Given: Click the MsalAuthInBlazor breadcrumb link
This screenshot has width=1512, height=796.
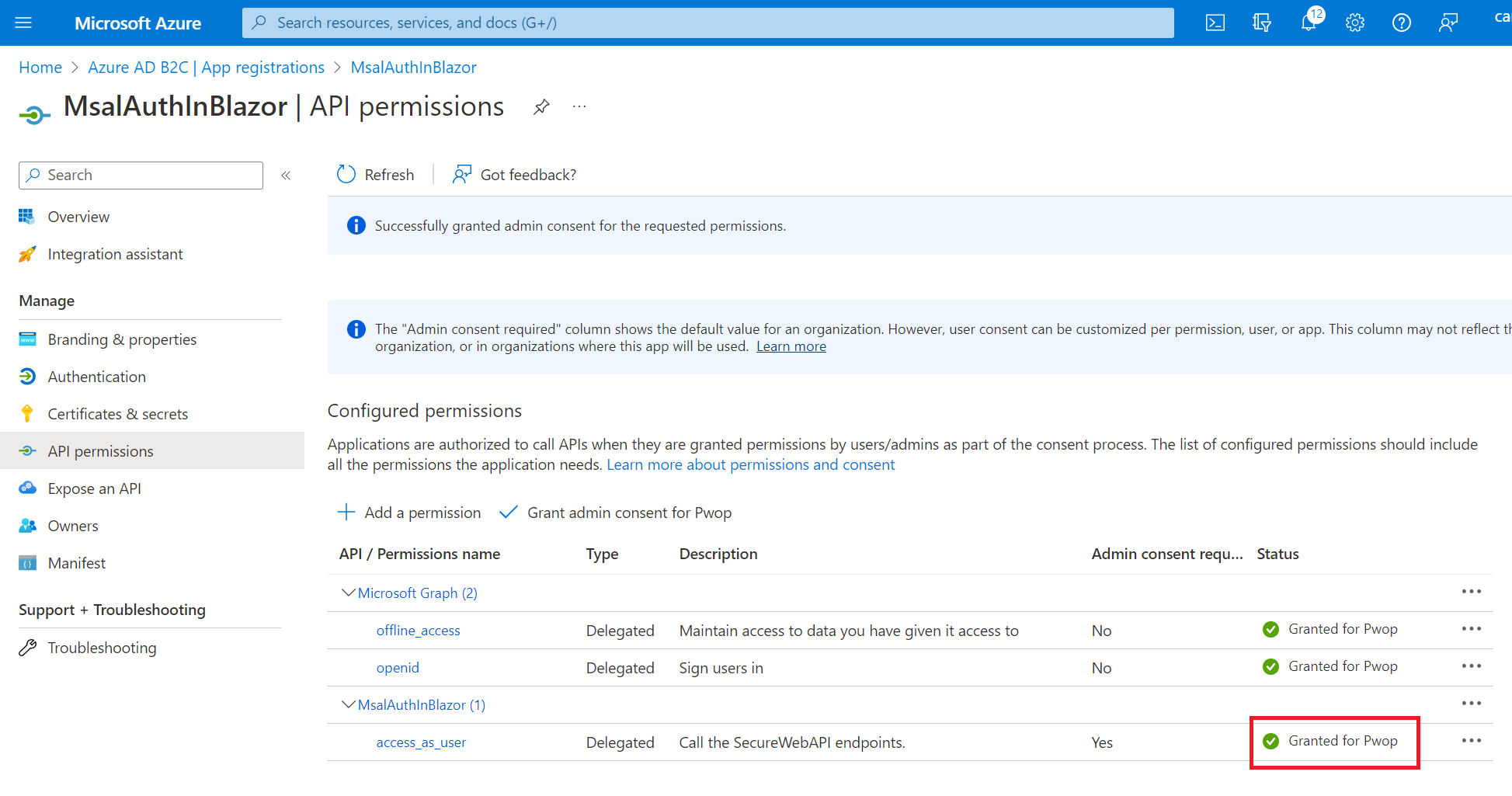Looking at the screenshot, I should pyautogui.click(x=413, y=68).
